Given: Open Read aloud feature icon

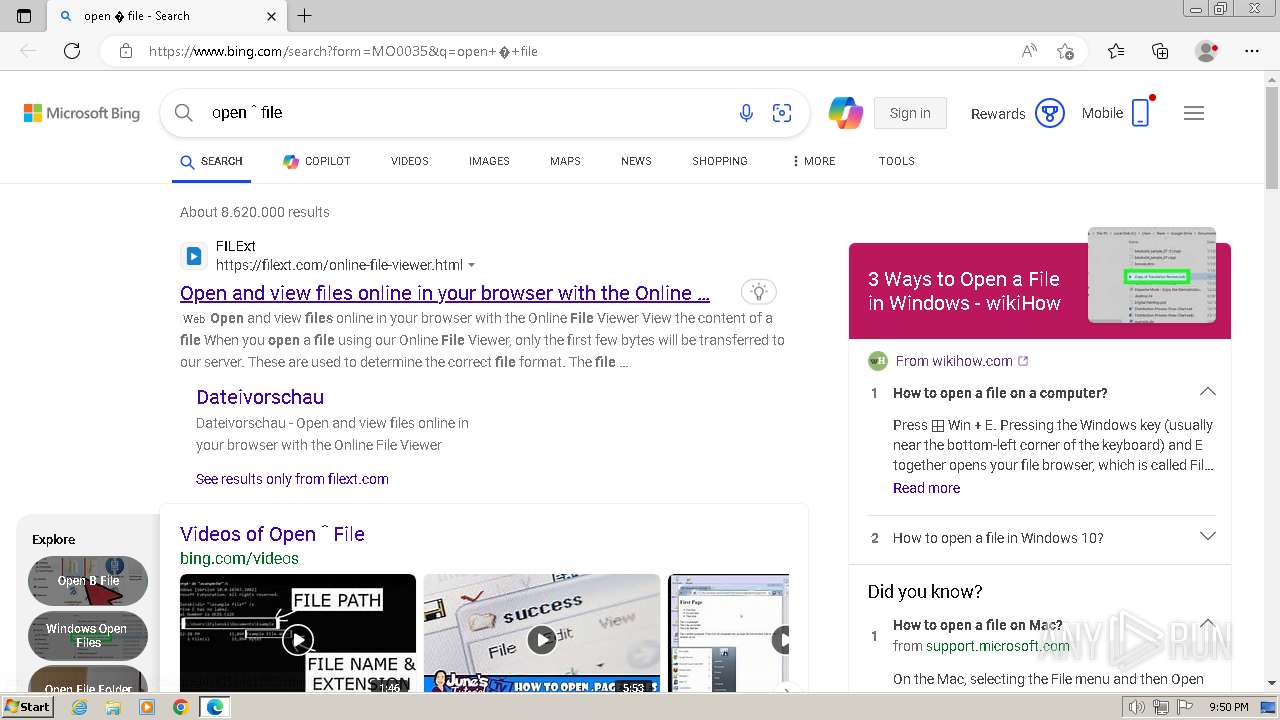Looking at the screenshot, I should pyautogui.click(x=1029, y=51).
